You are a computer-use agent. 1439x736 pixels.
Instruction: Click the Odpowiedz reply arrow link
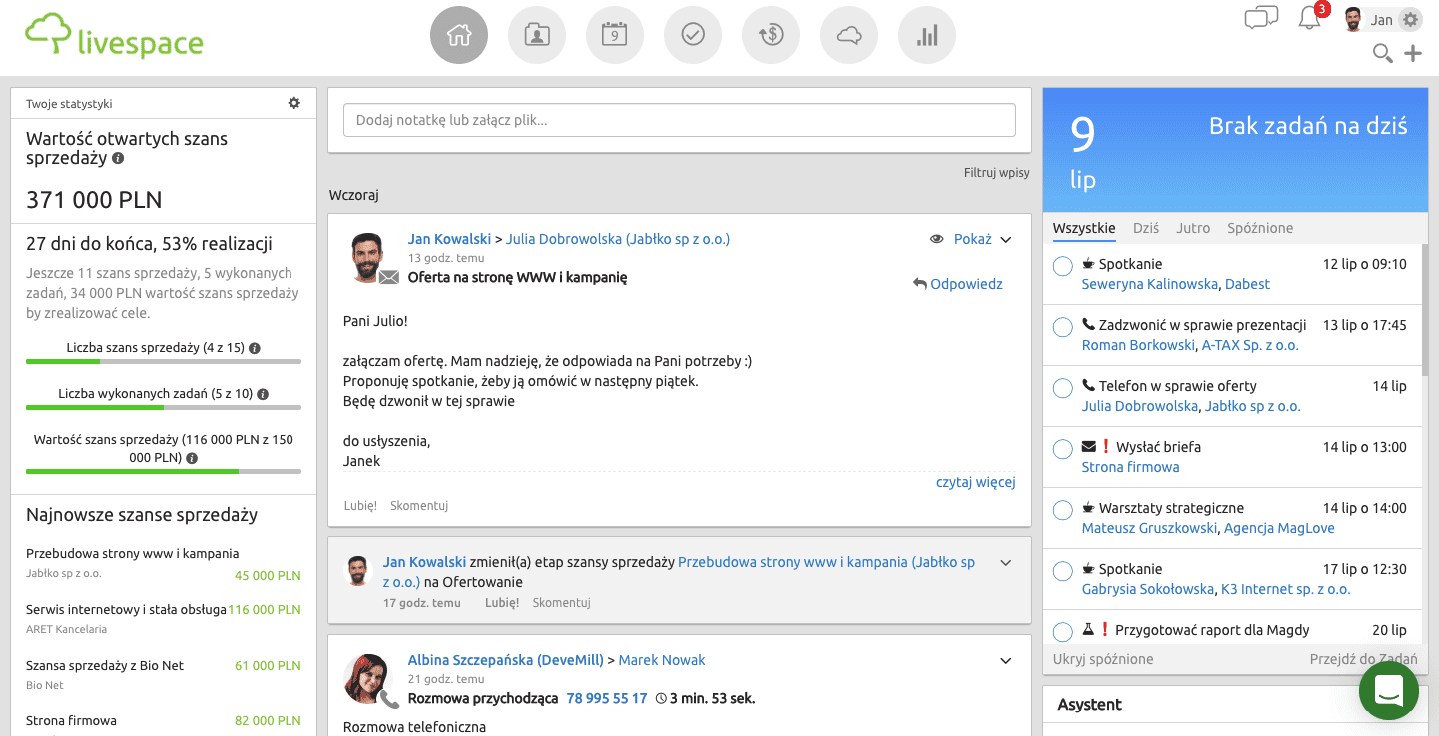tap(957, 284)
